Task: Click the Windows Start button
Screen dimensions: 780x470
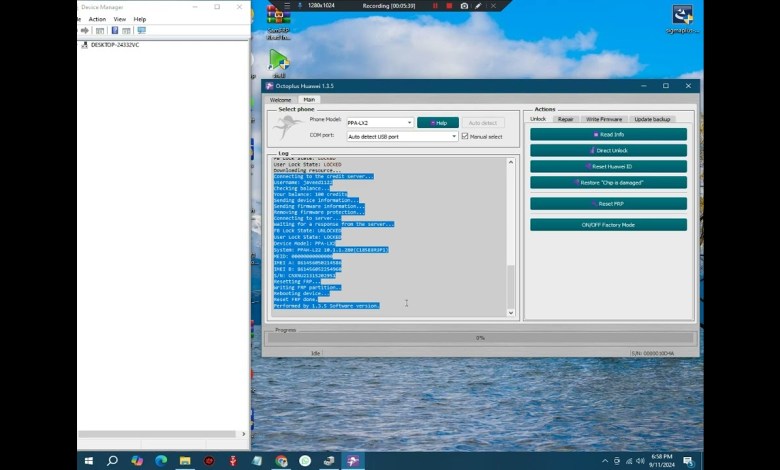Action: (88, 461)
